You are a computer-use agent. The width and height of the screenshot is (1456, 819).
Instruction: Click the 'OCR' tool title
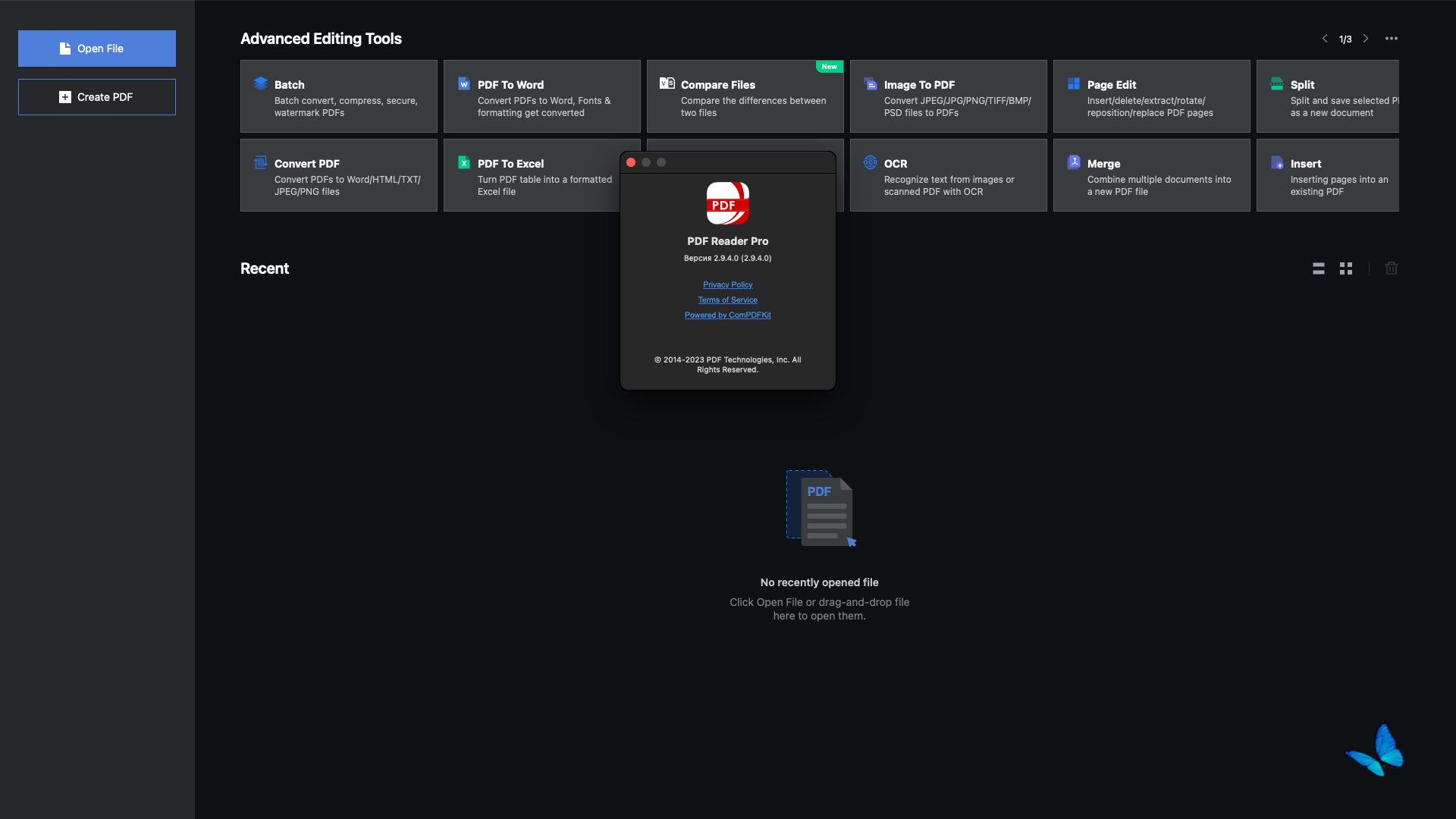pos(896,164)
